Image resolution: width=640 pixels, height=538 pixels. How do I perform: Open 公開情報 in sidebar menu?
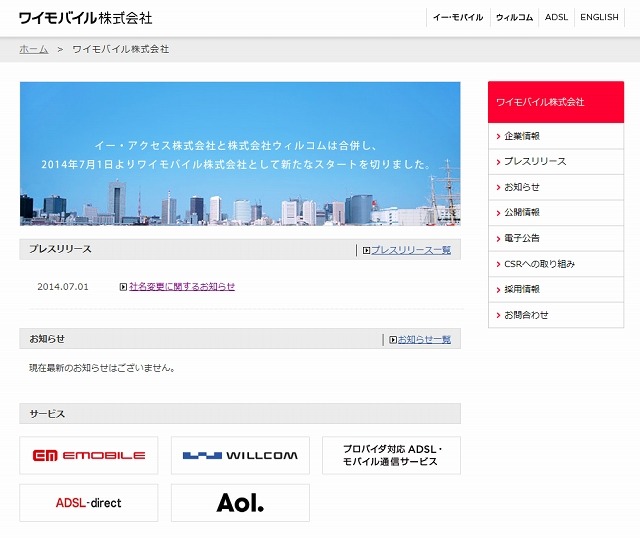[556, 213]
